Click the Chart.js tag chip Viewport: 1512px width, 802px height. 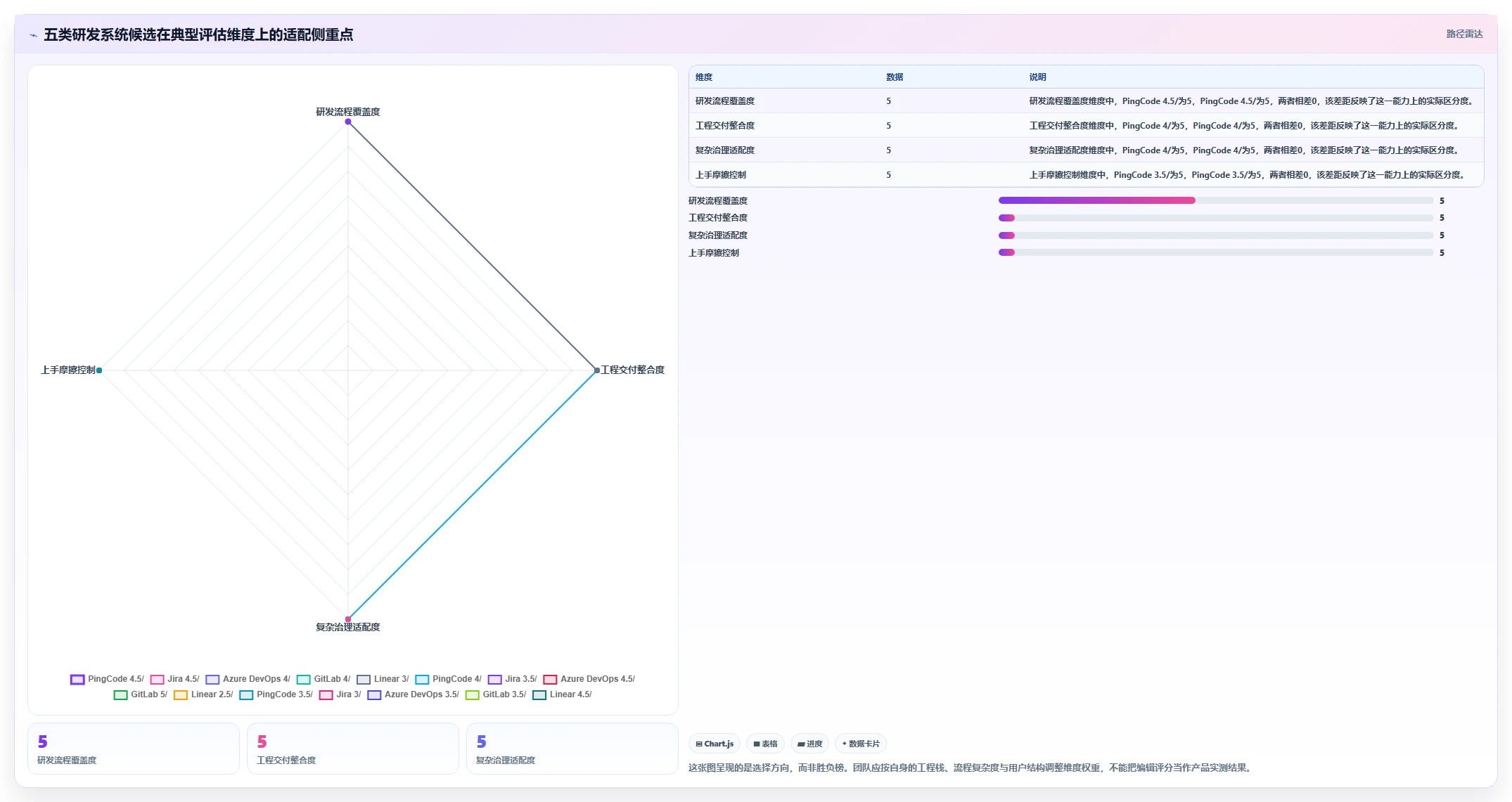[715, 744]
